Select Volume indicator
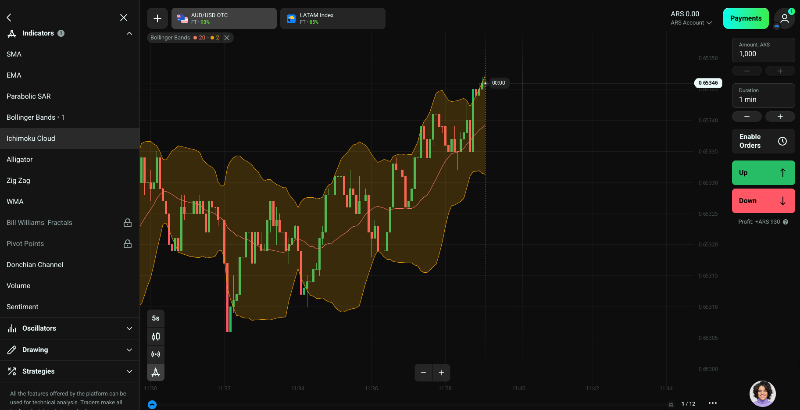Screen dimensions: 800x410 point(69,286)
